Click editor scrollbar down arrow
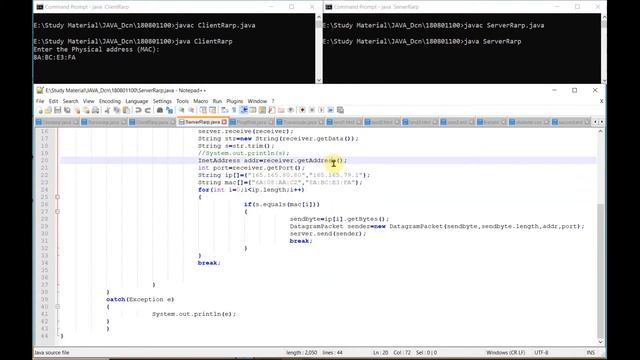 [x=600, y=342]
